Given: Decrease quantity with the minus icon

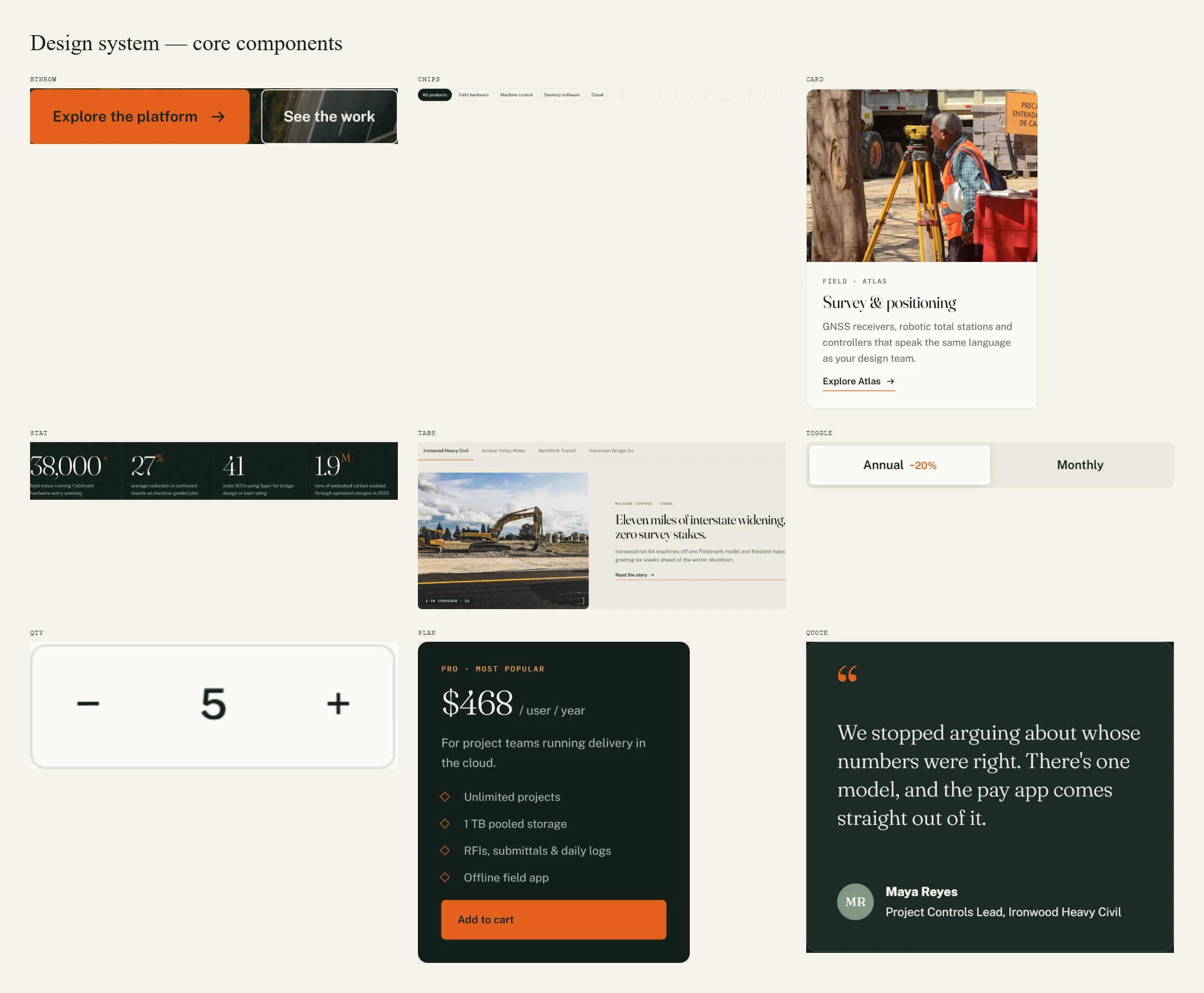Looking at the screenshot, I should tap(88, 703).
